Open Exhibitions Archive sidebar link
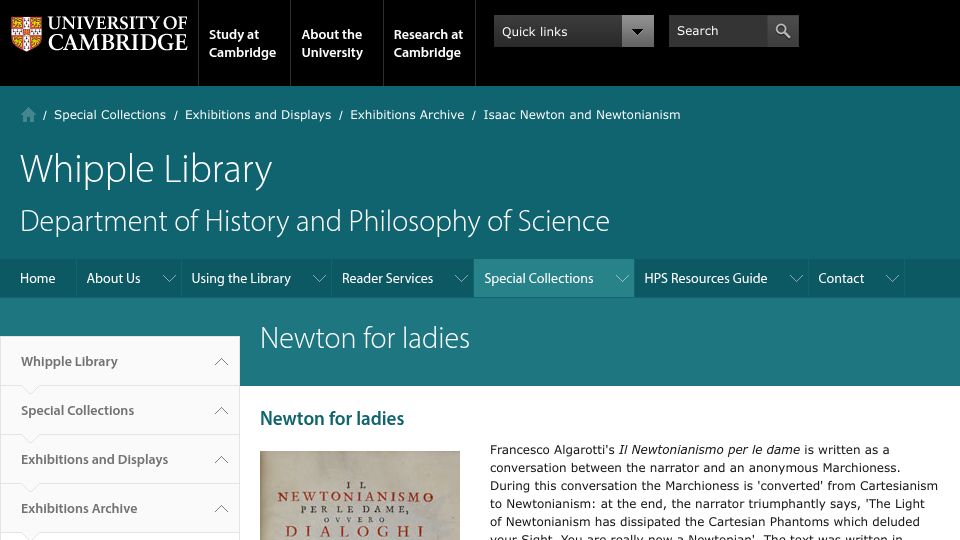Screen dimensions: 960x540 pos(79,509)
